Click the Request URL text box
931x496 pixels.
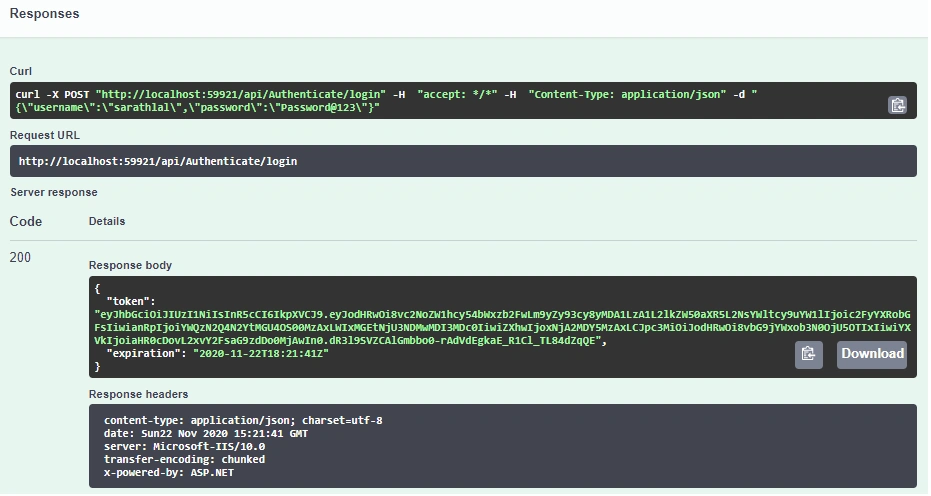tap(463, 161)
